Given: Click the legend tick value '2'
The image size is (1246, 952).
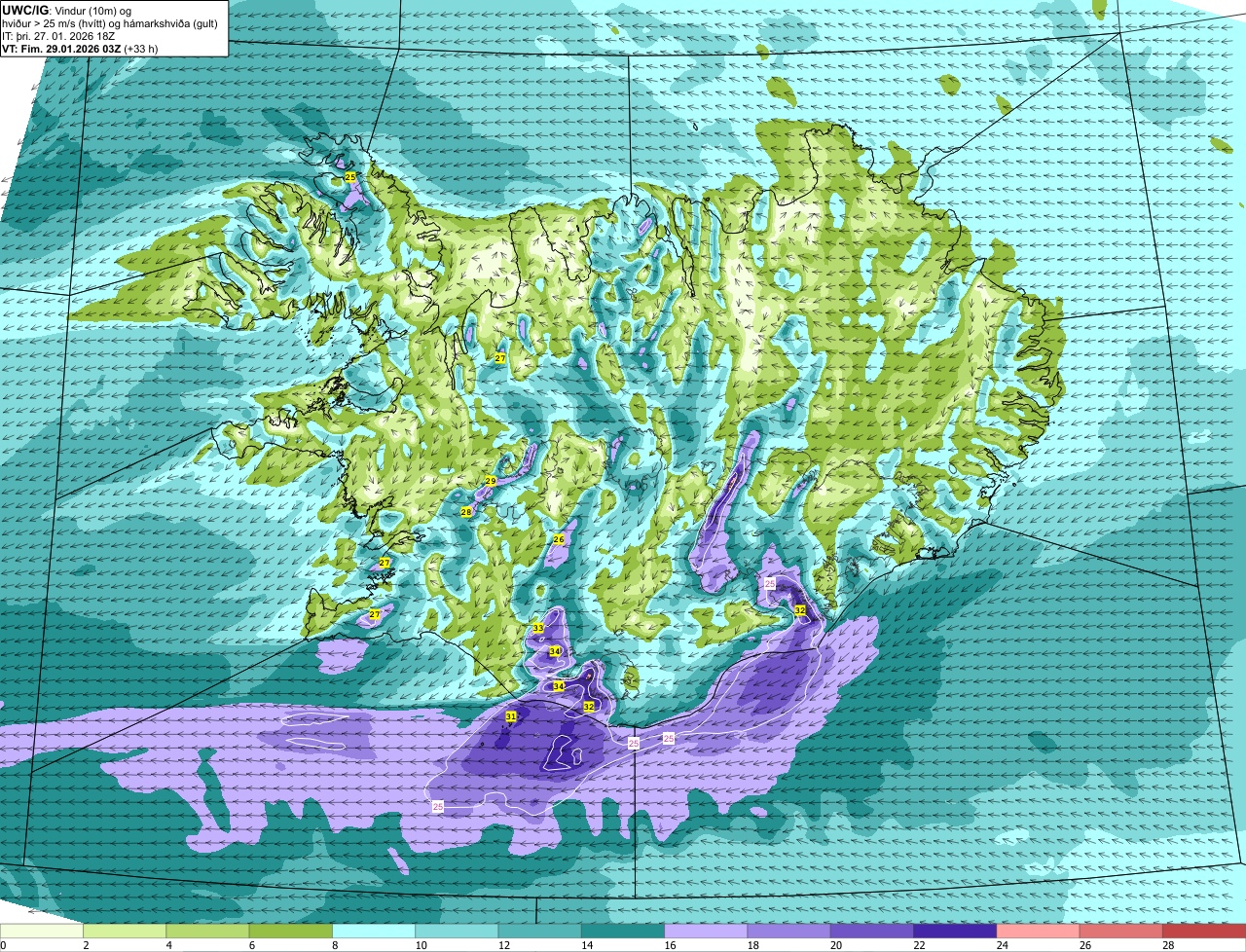Looking at the screenshot, I should tap(86, 945).
